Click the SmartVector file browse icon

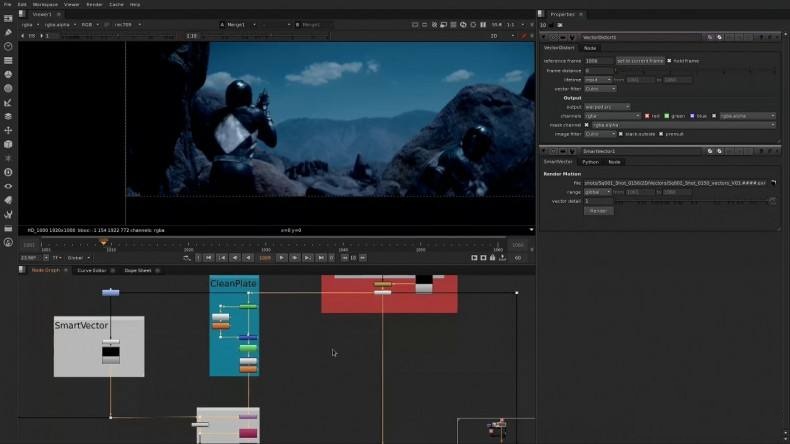click(x=773, y=183)
